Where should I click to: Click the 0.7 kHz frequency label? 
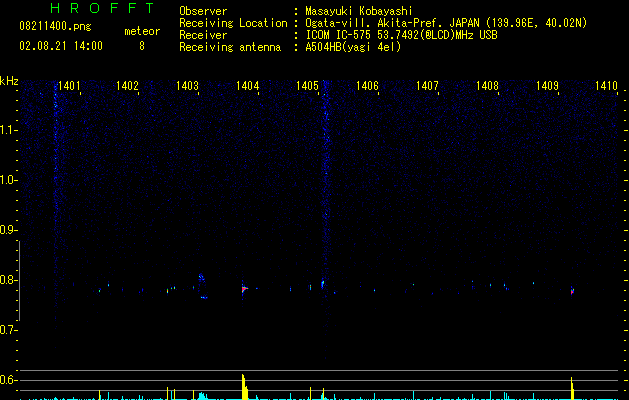pyautogui.click(x=8, y=330)
